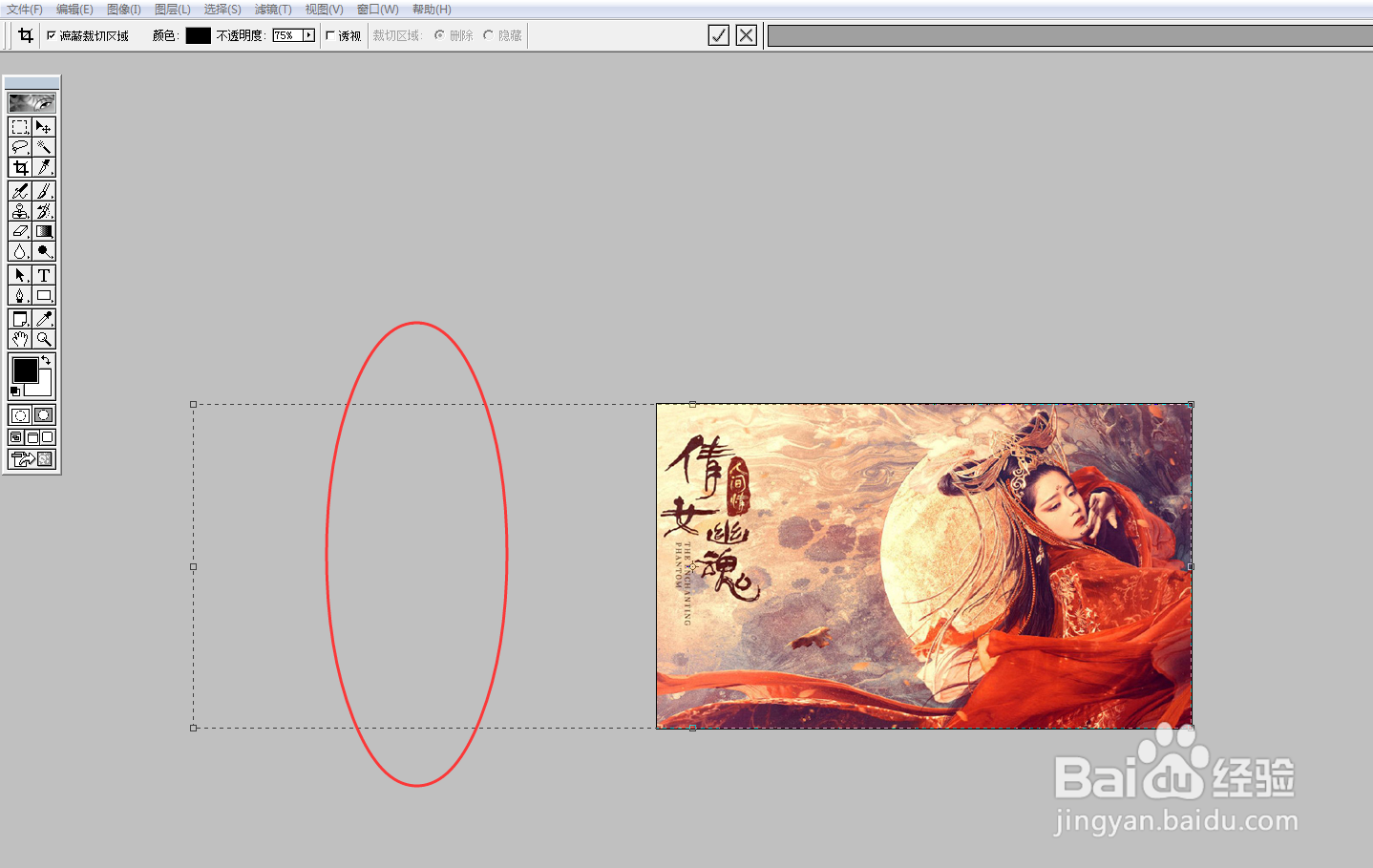Click the crop box right-middle handle
Image resolution: width=1373 pixels, height=868 pixels.
[x=1191, y=566]
